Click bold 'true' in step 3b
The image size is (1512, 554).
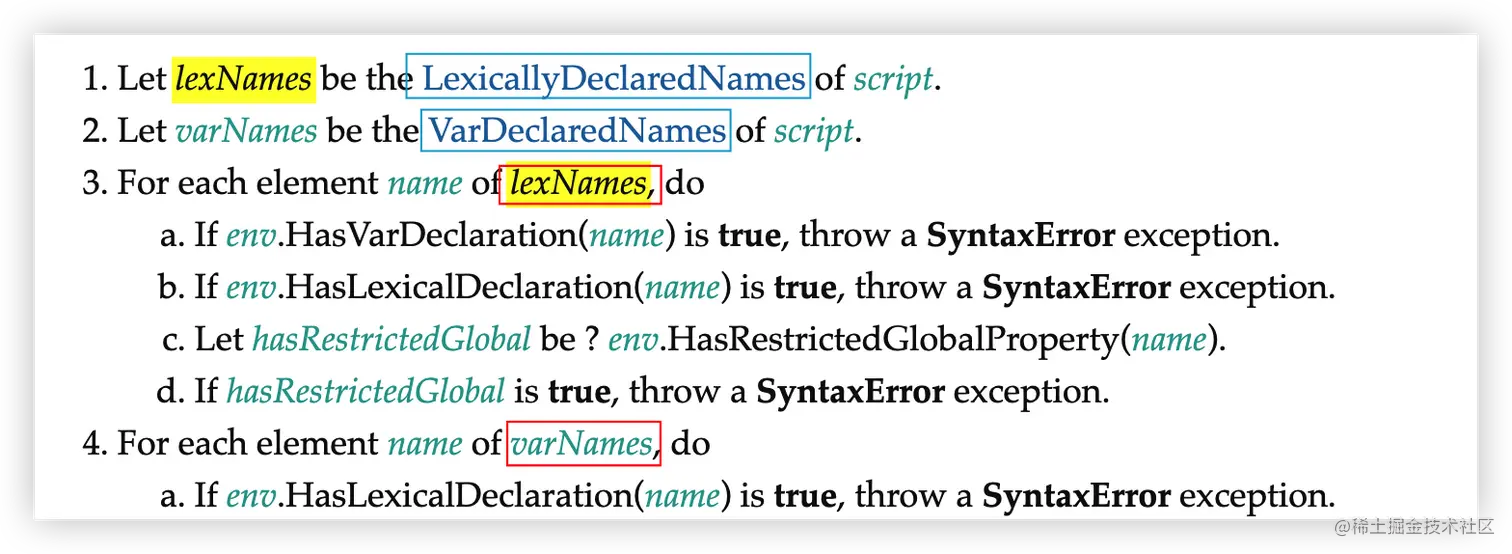[806, 288]
